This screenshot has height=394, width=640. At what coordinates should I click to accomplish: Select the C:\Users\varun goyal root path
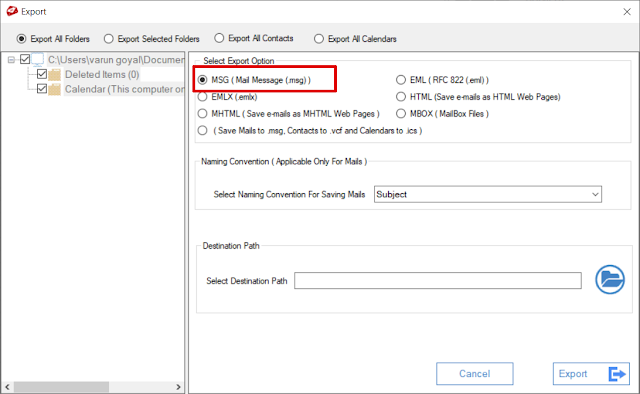pyautogui.click(x=116, y=60)
